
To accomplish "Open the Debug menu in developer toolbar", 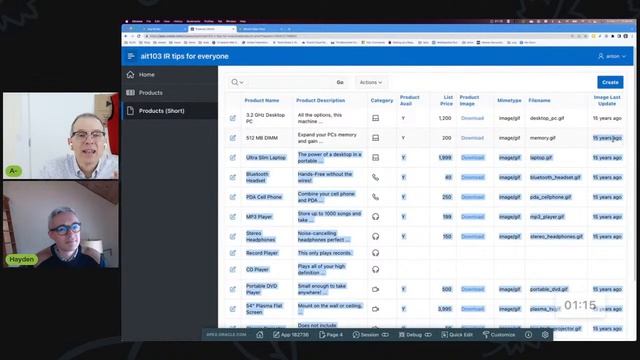I will (x=415, y=335).
